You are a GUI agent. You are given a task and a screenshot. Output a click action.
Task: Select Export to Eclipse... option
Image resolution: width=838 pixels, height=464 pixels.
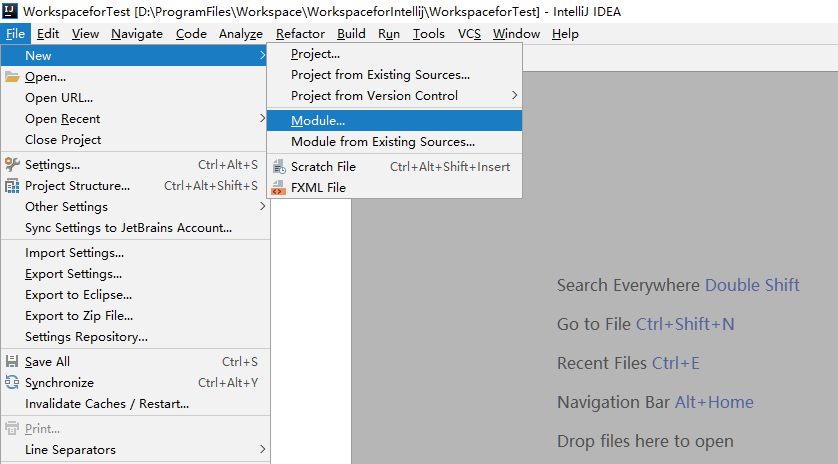pyautogui.click(x=78, y=295)
